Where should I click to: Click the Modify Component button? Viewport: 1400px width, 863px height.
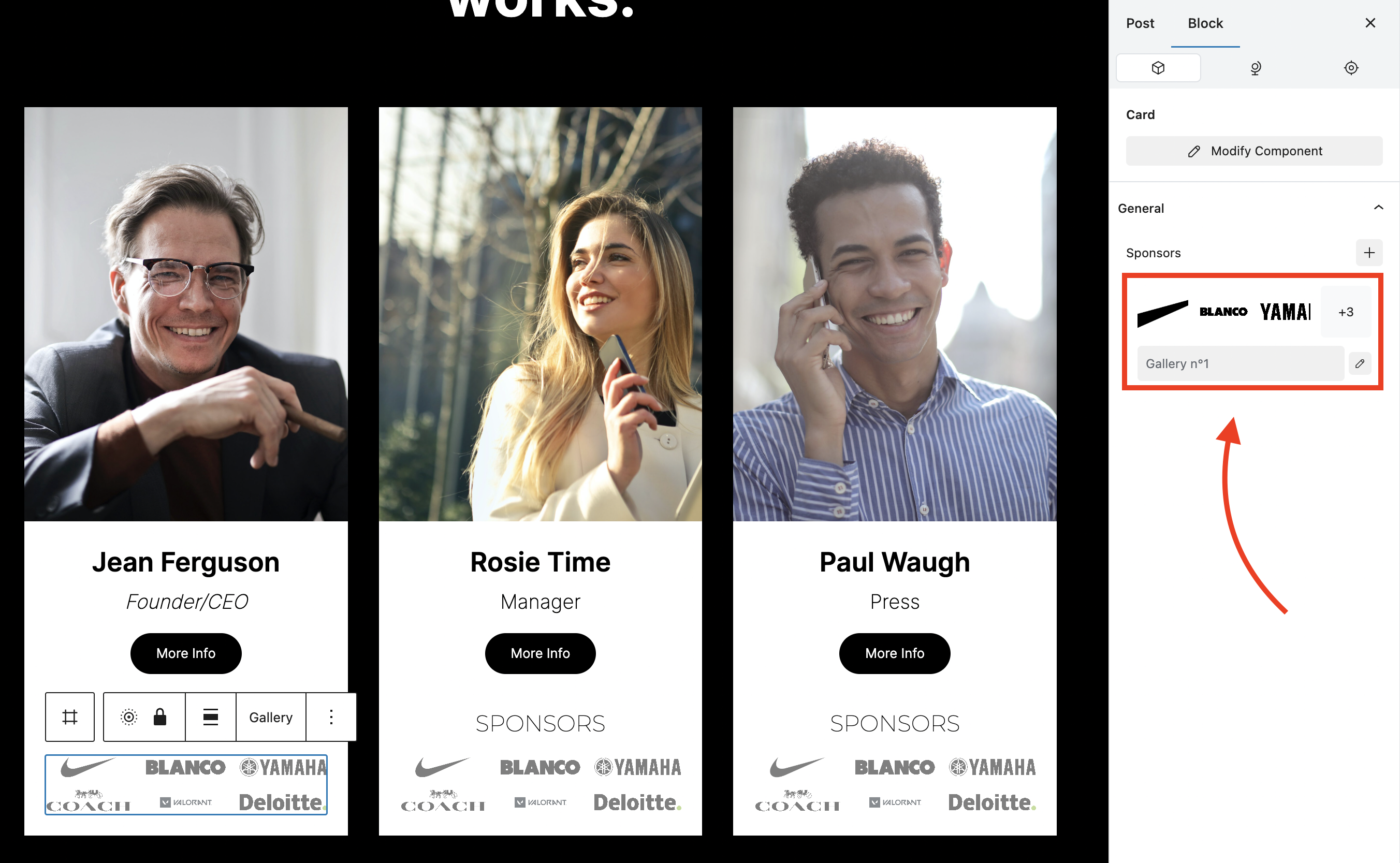tap(1254, 151)
